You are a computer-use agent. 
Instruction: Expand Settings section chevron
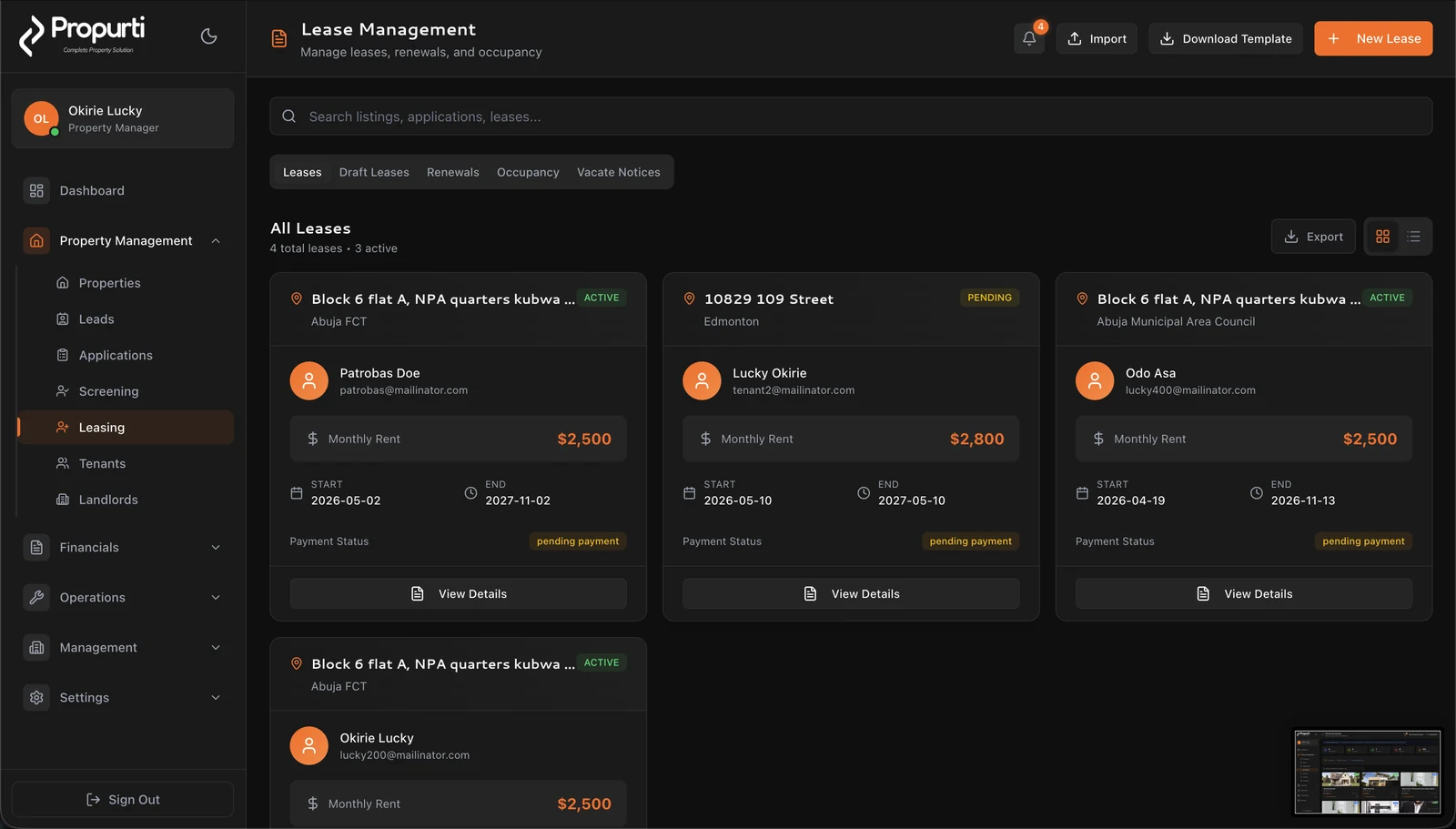coord(216,698)
